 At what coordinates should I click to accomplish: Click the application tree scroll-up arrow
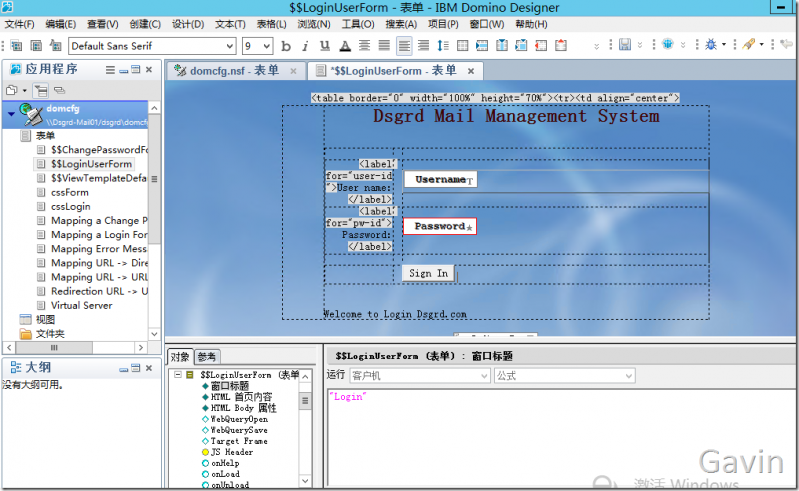[154, 108]
